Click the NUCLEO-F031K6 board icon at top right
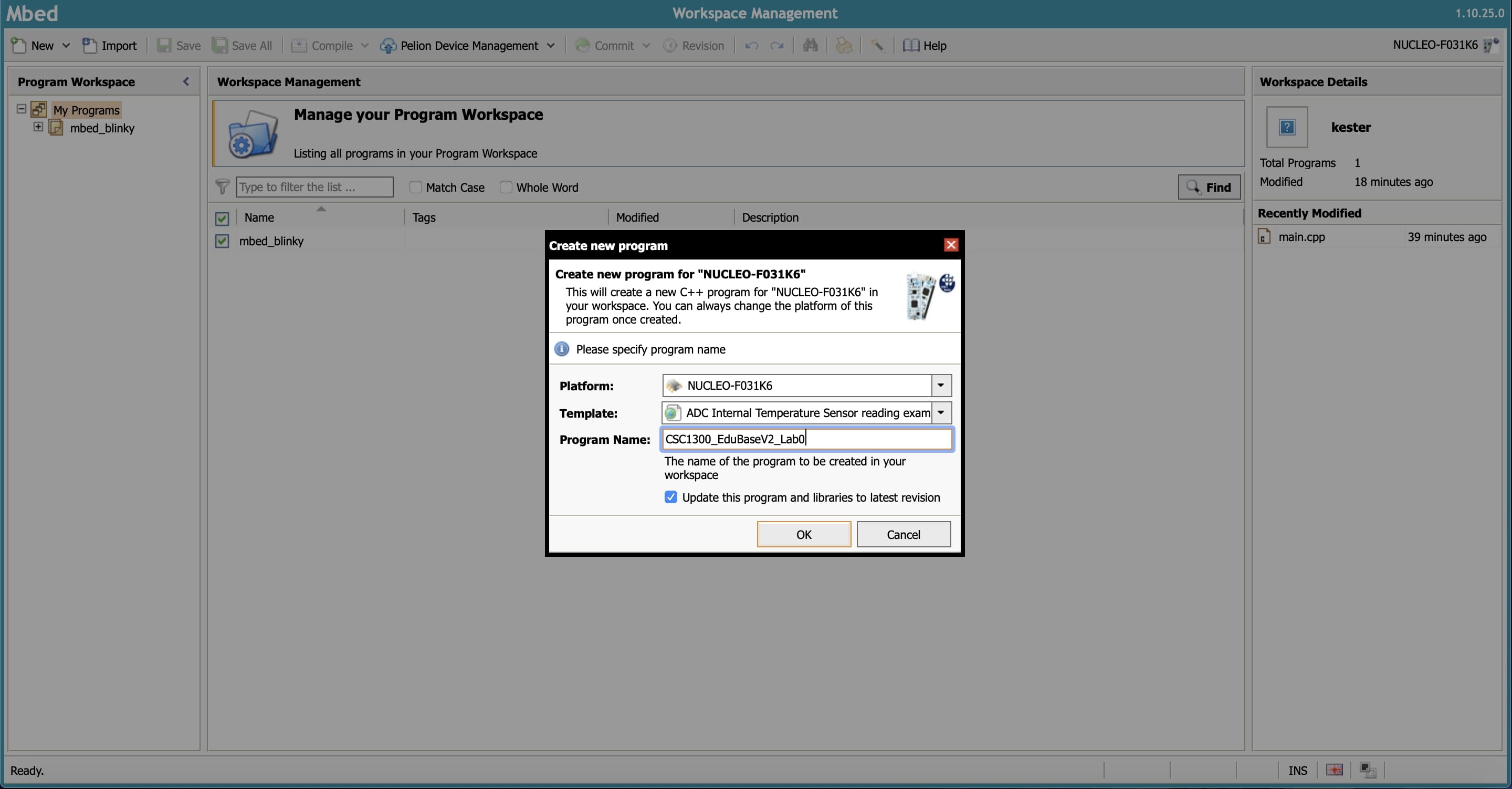 click(x=1490, y=45)
